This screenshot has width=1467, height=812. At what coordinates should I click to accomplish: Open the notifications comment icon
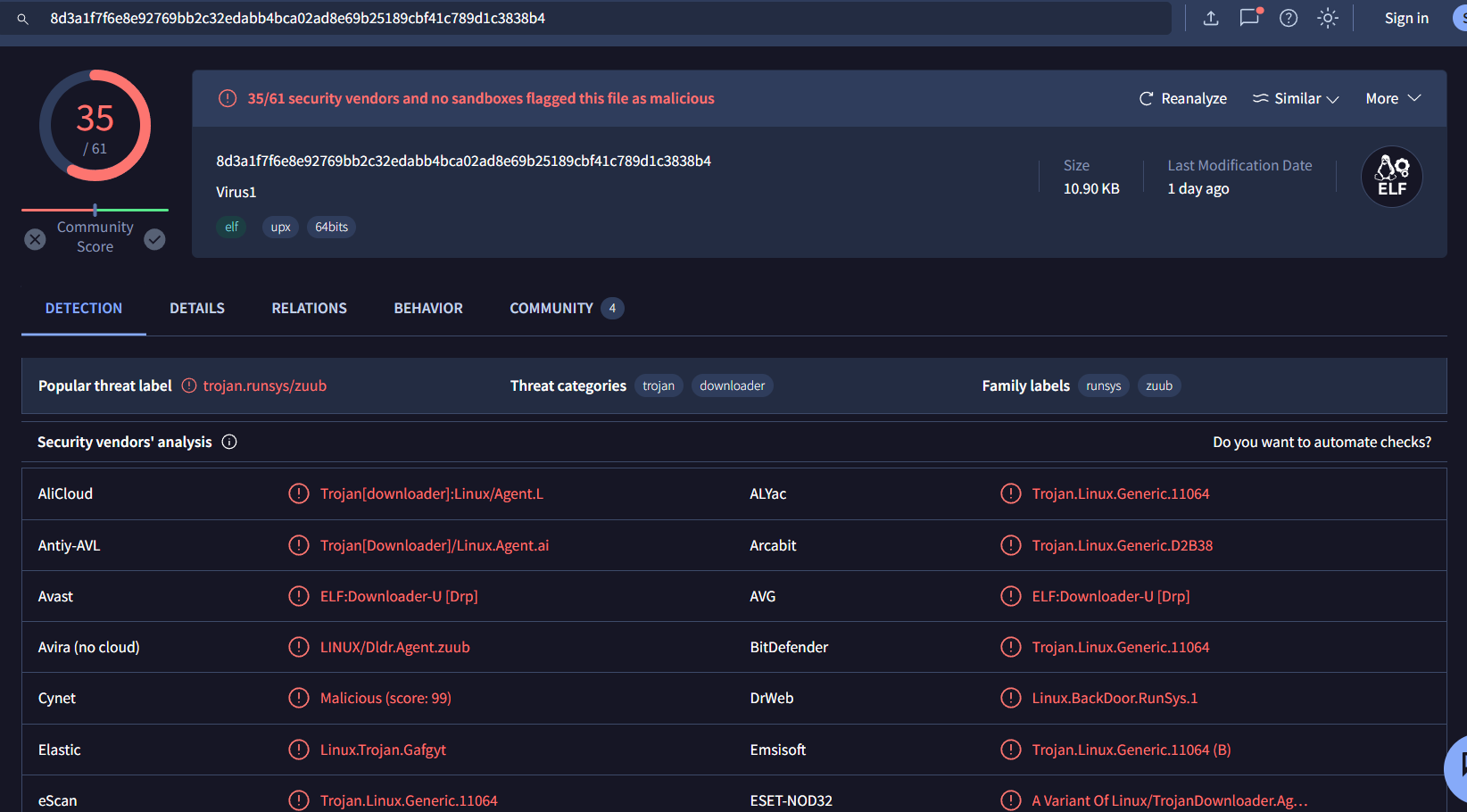1249,18
